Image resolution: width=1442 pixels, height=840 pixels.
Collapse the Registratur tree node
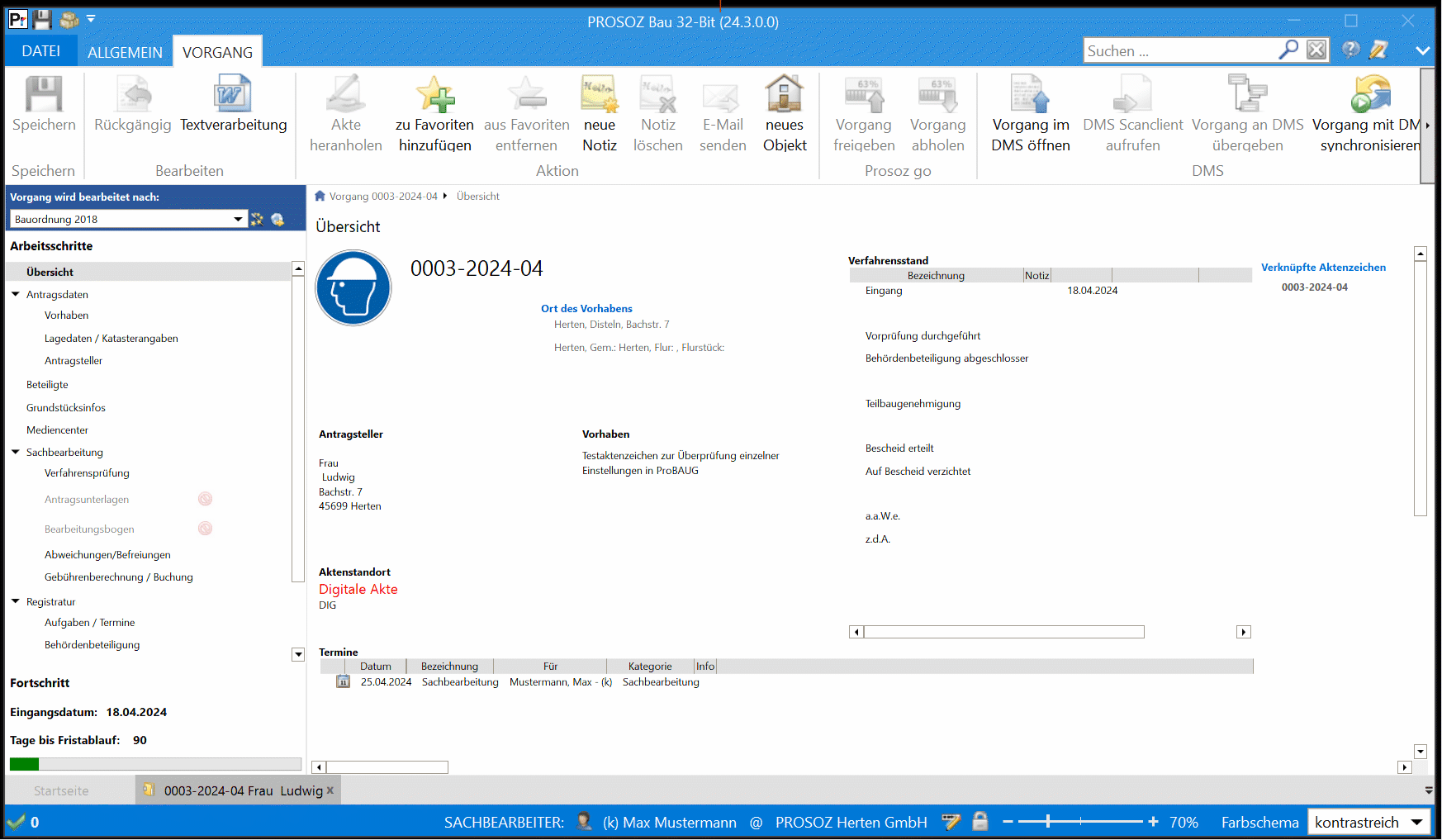pyautogui.click(x=16, y=601)
